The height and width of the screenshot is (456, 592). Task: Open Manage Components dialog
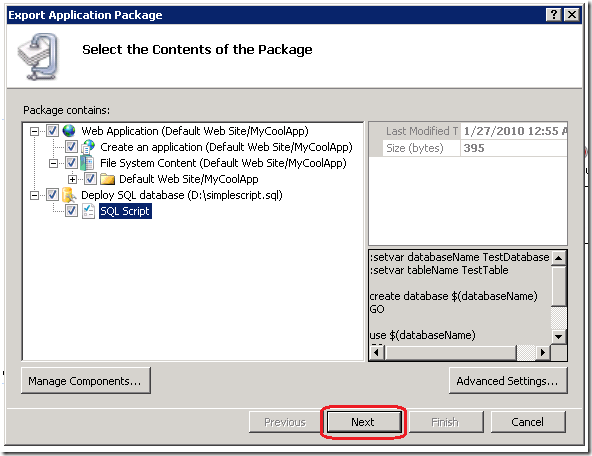[86, 381]
